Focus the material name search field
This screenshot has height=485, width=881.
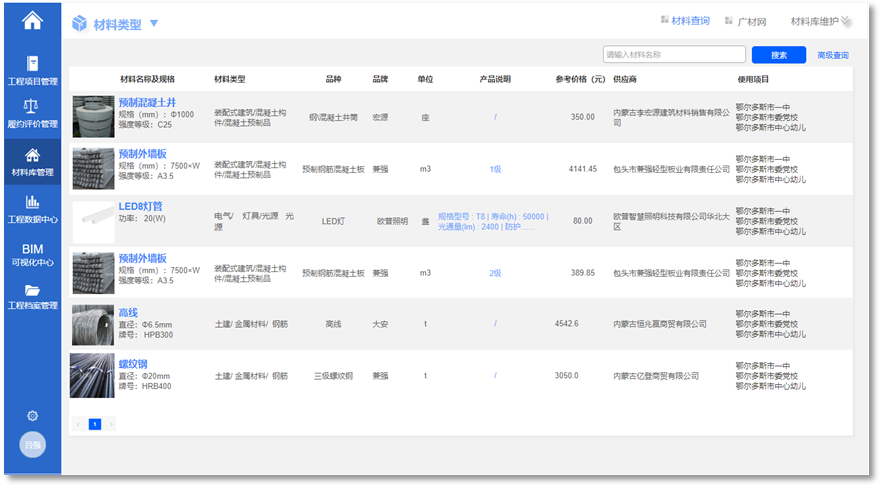[673, 55]
